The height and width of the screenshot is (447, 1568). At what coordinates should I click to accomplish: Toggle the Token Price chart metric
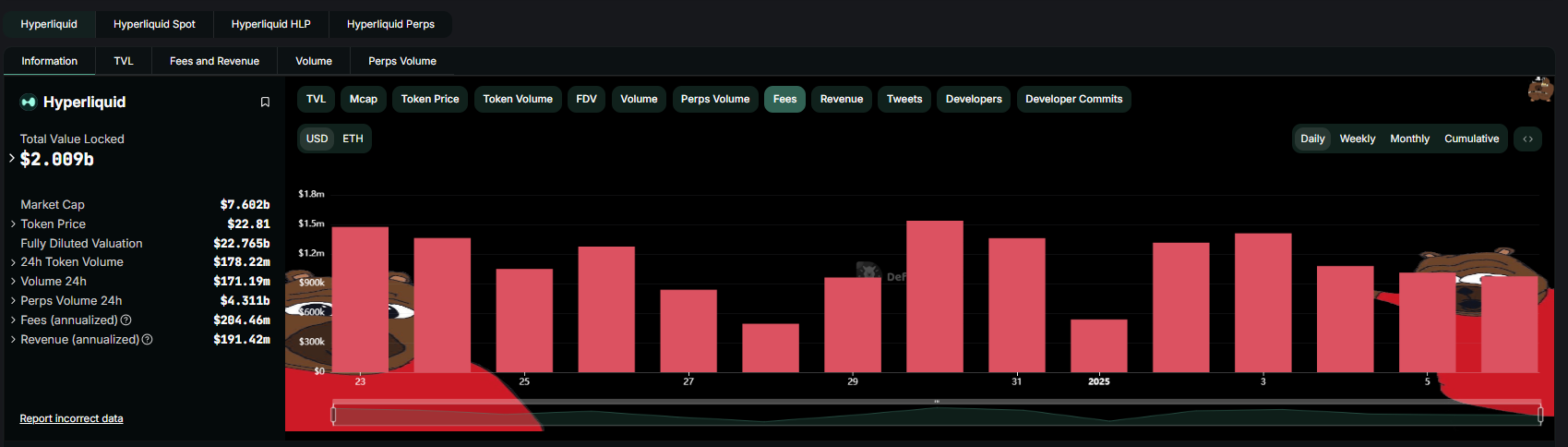[x=430, y=99]
